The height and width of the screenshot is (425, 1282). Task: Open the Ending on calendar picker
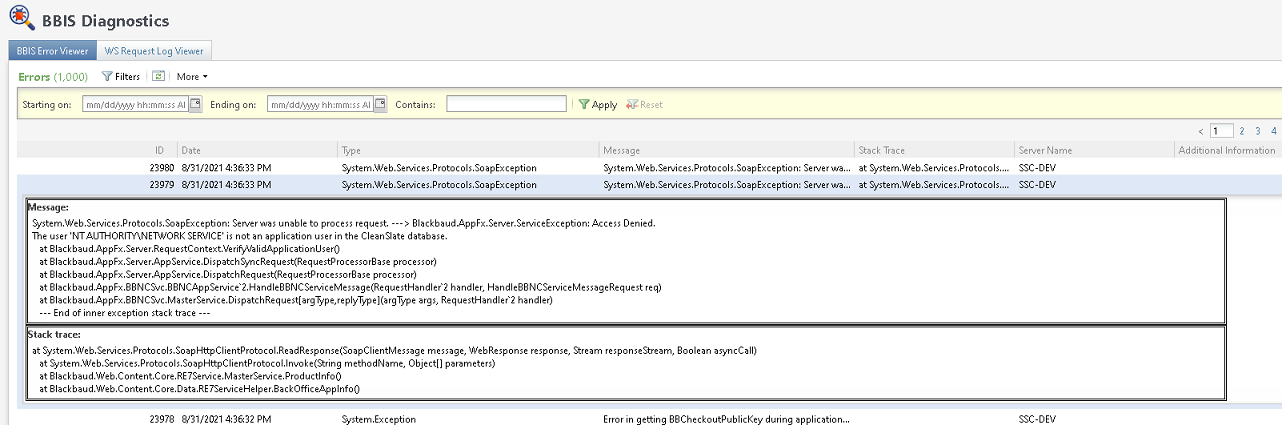point(380,104)
